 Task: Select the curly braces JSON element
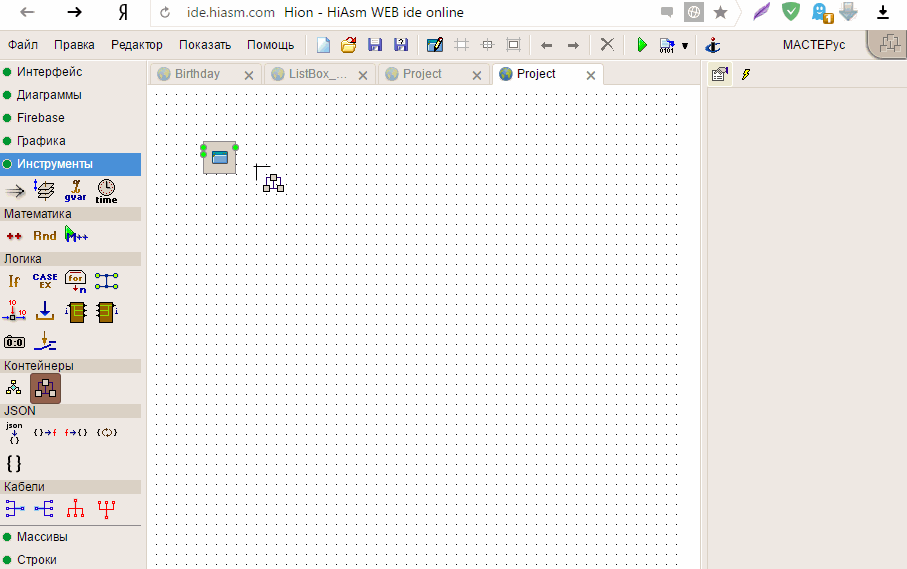click(x=14, y=463)
